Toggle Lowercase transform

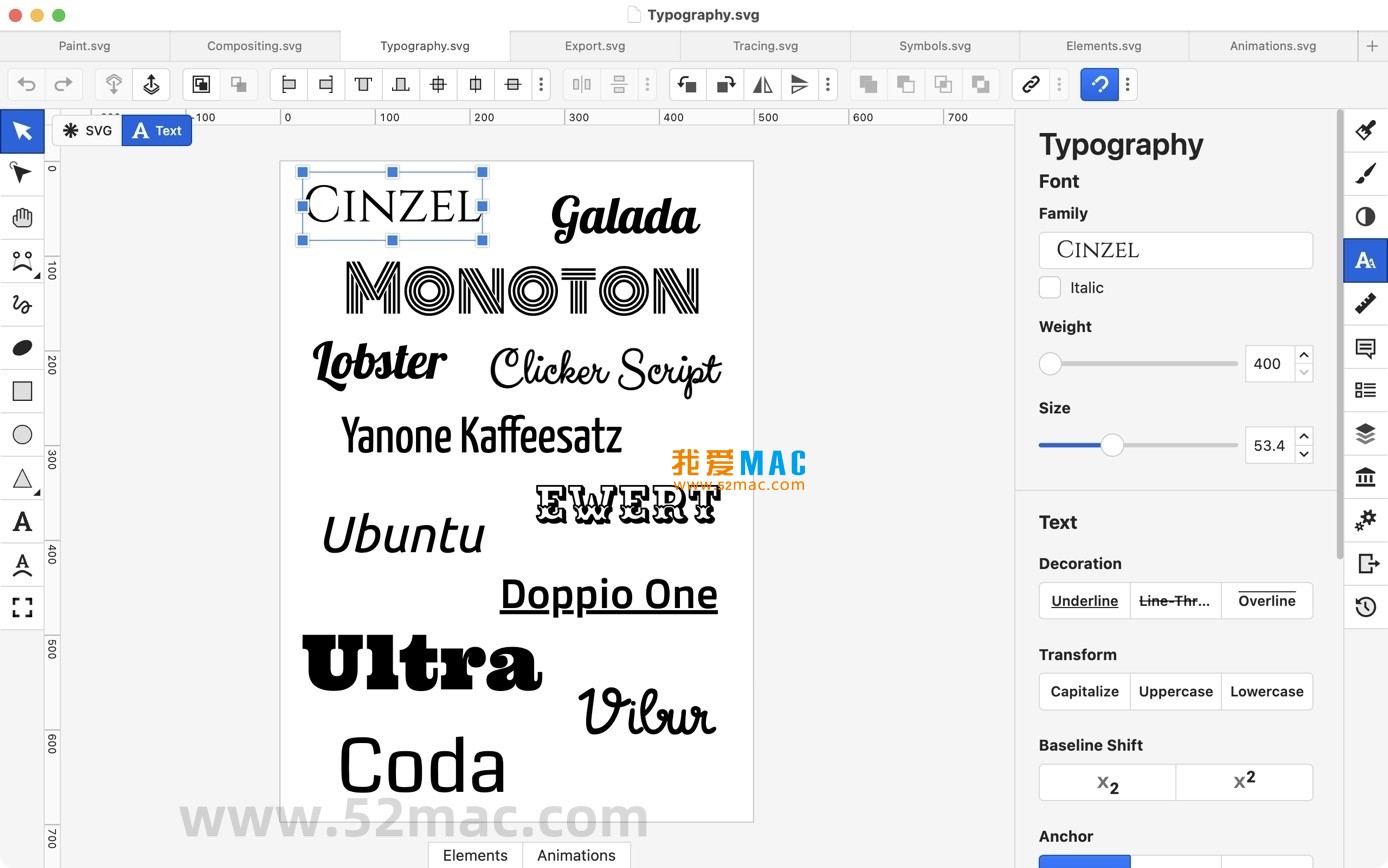click(x=1267, y=692)
